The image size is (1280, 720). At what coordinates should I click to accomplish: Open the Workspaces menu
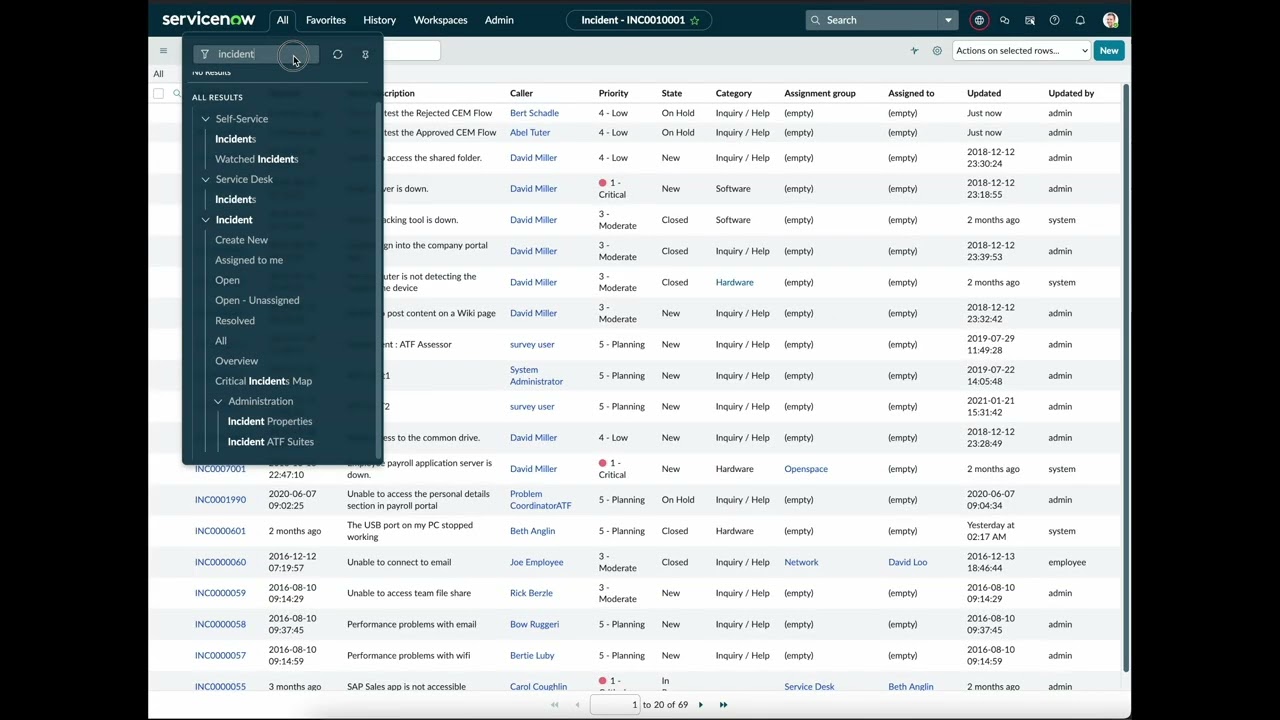[440, 20]
